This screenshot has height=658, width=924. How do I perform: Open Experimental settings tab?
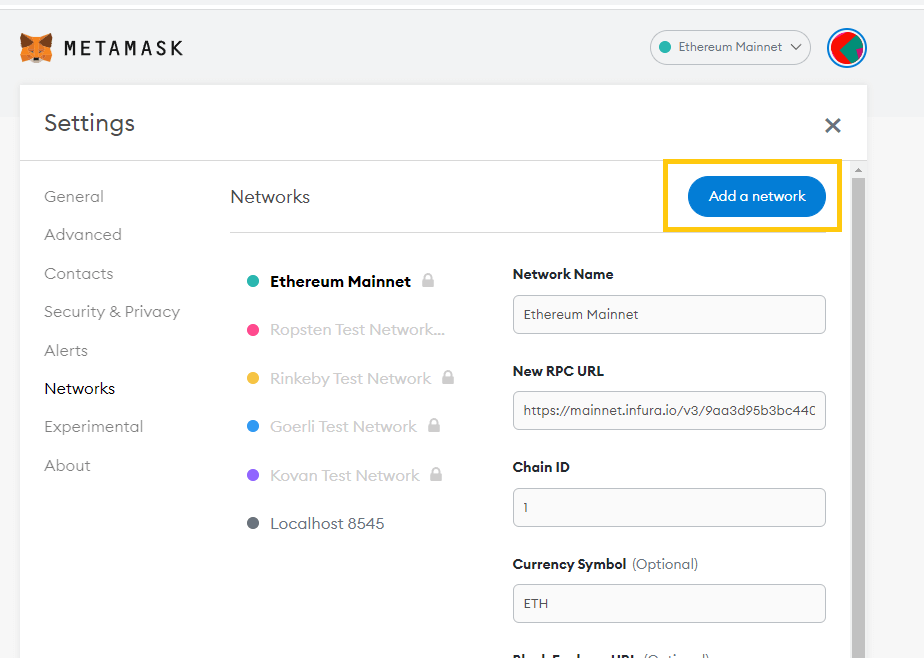(94, 426)
